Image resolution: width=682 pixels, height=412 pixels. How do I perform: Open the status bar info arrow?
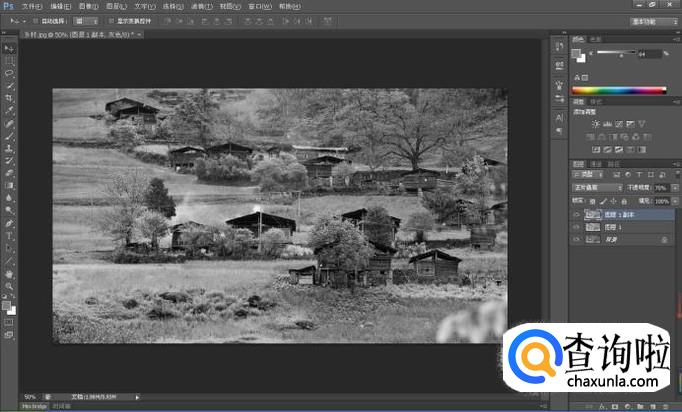click(137, 397)
